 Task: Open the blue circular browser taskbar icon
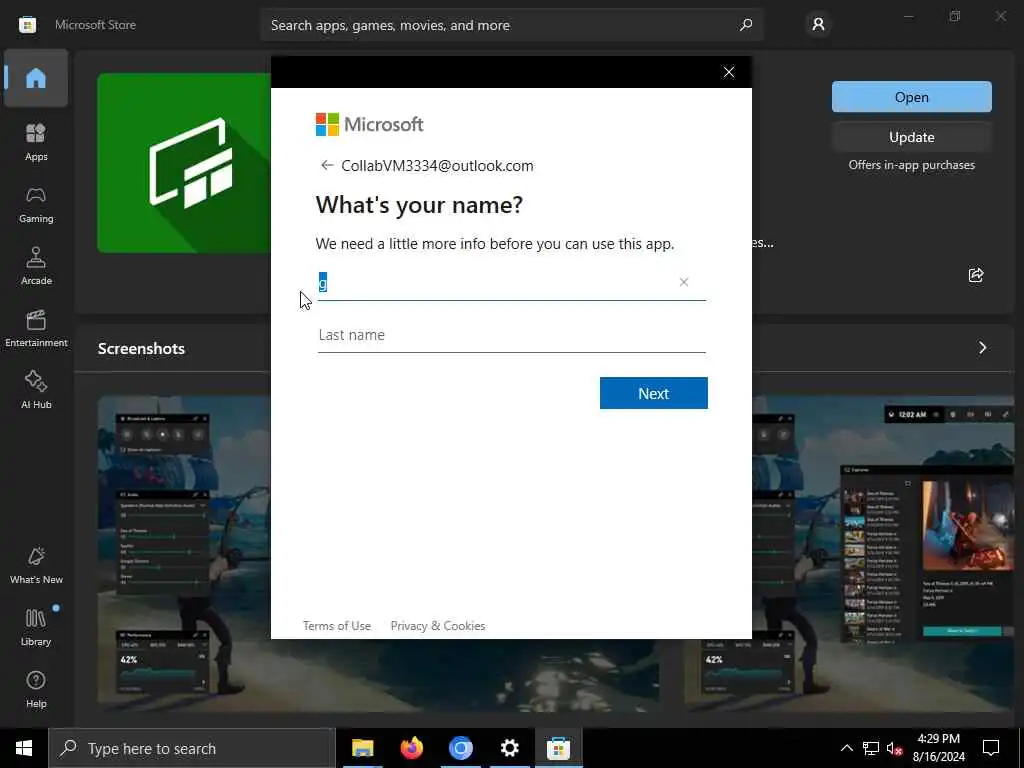460,748
